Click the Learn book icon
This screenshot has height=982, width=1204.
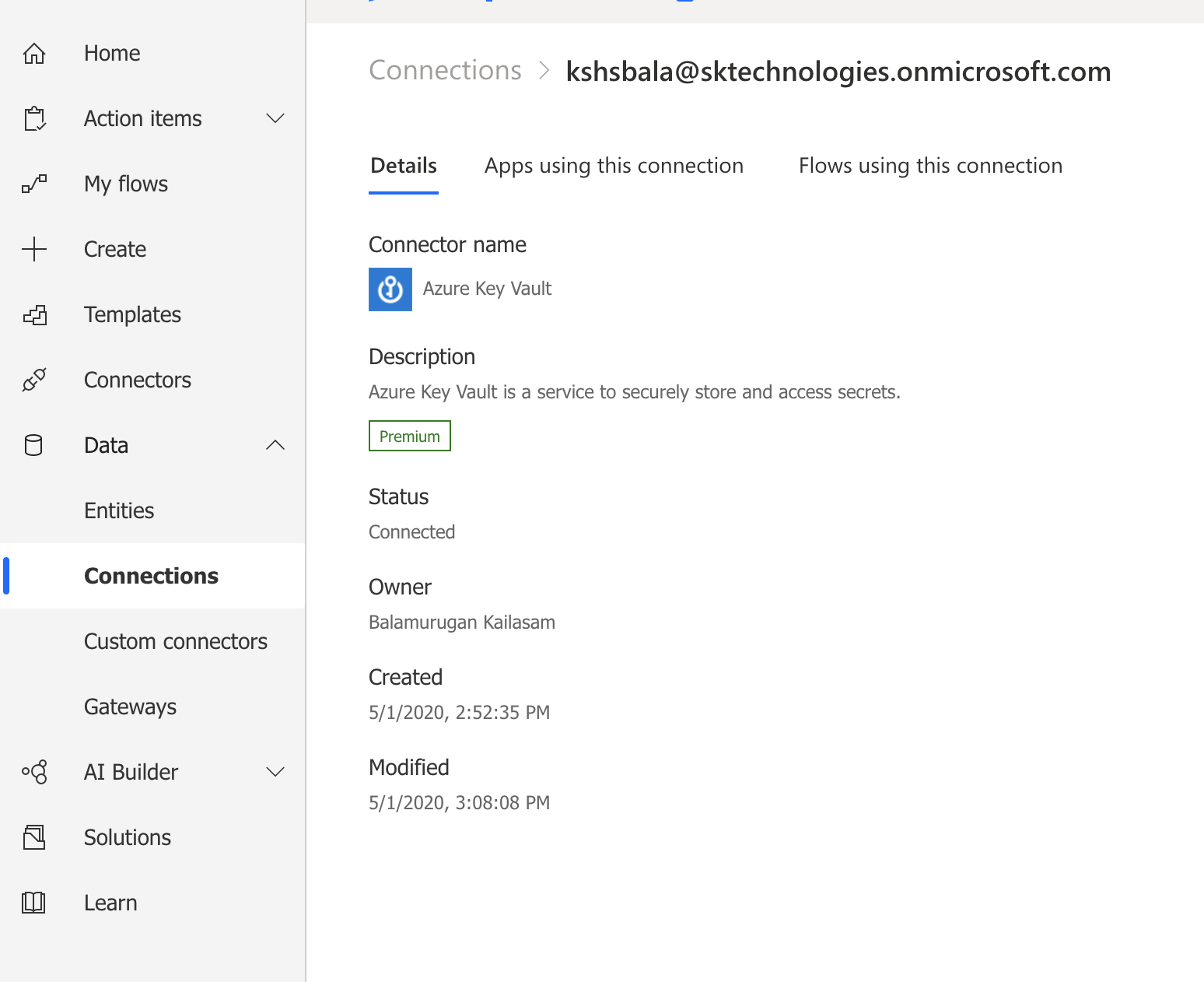pos(33,903)
